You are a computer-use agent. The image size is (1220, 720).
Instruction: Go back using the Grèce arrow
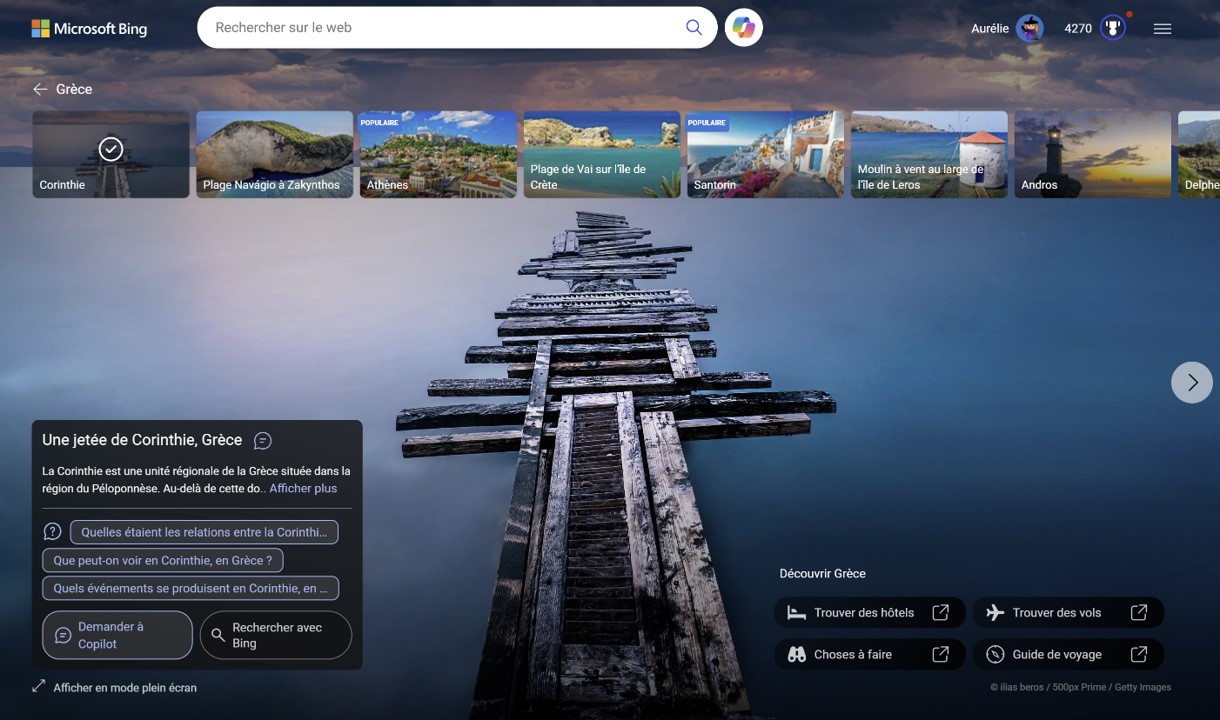(x=40, y=89)
